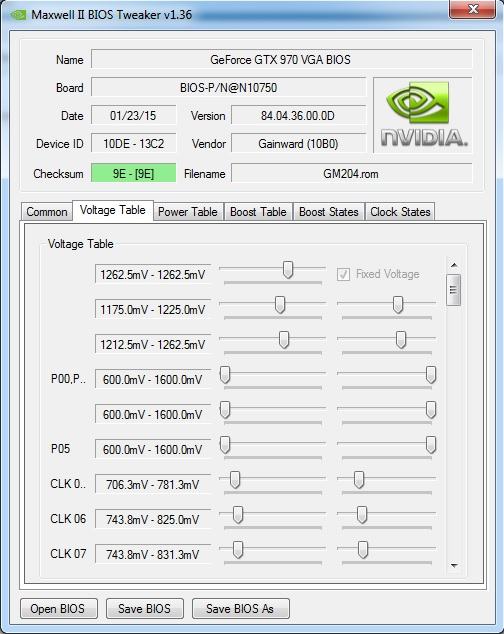This screenshot has width=504, height=634.
Task: Click max slider of the CLK 06 row
Action: [362, 515]
